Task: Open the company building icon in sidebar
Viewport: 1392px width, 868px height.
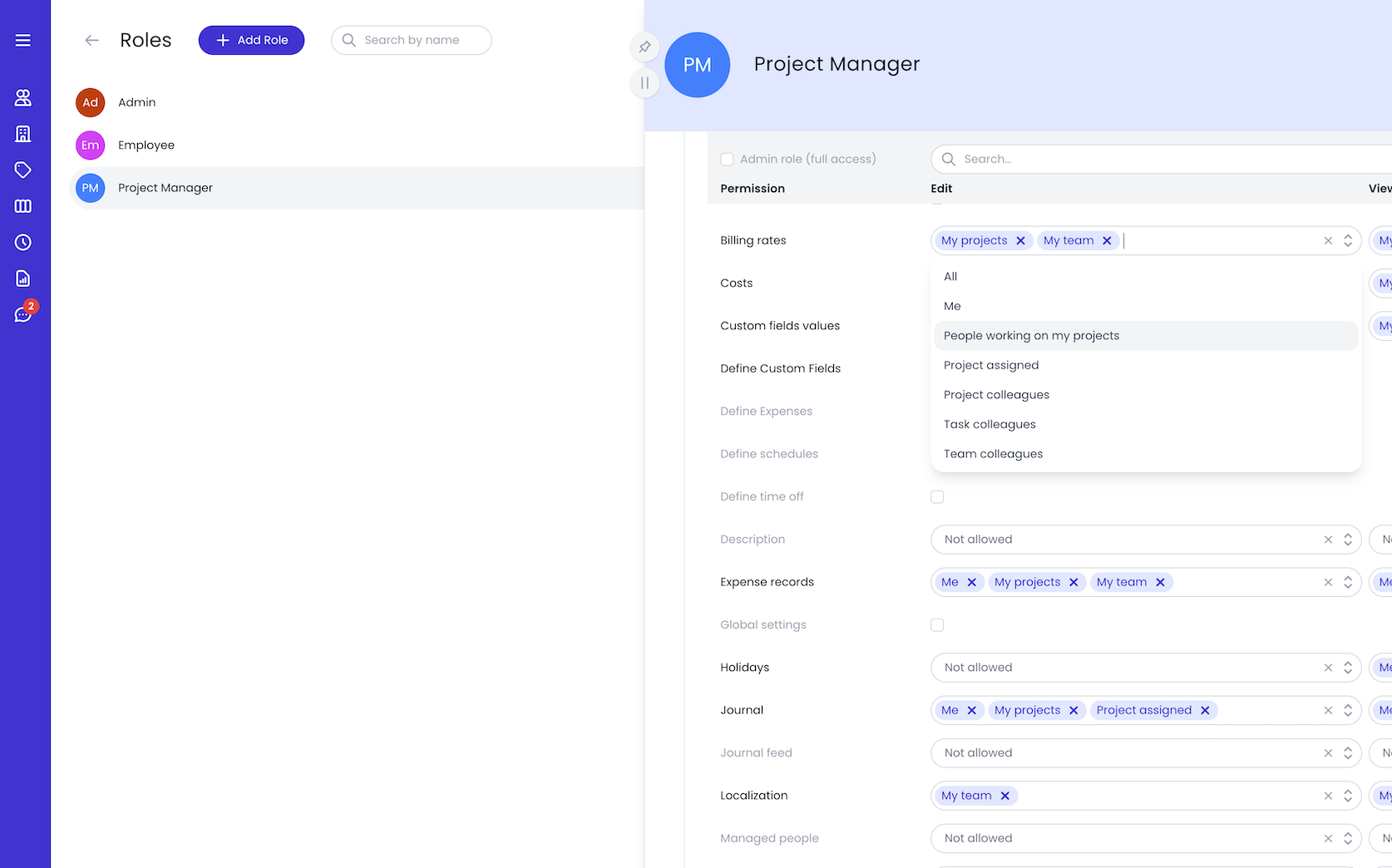Action: (23, 134)
